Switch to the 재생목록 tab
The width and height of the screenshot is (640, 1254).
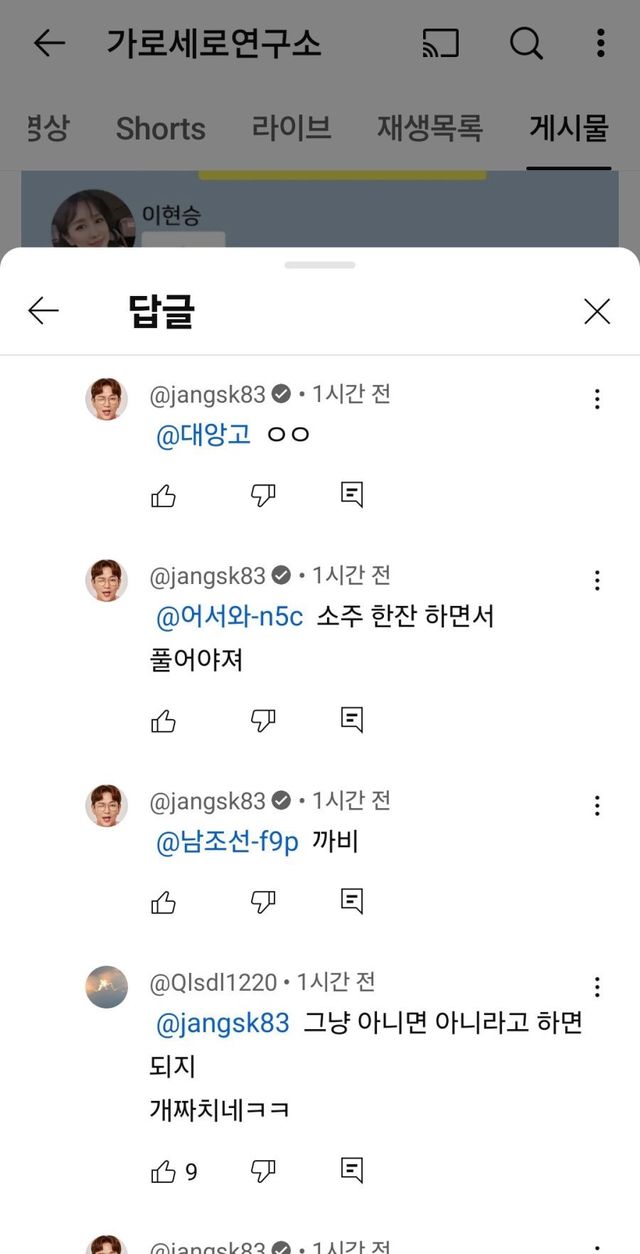430,128
